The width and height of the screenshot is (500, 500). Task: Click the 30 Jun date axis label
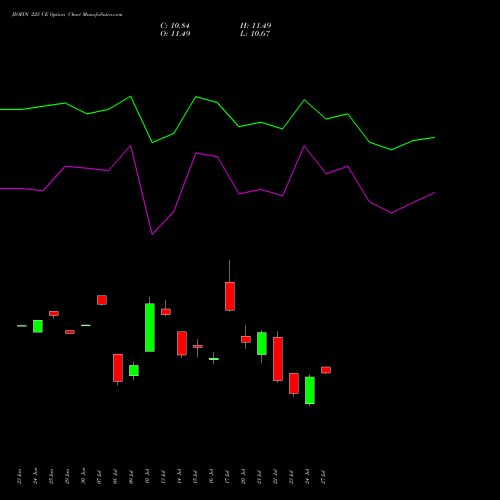tap(83, 476)
